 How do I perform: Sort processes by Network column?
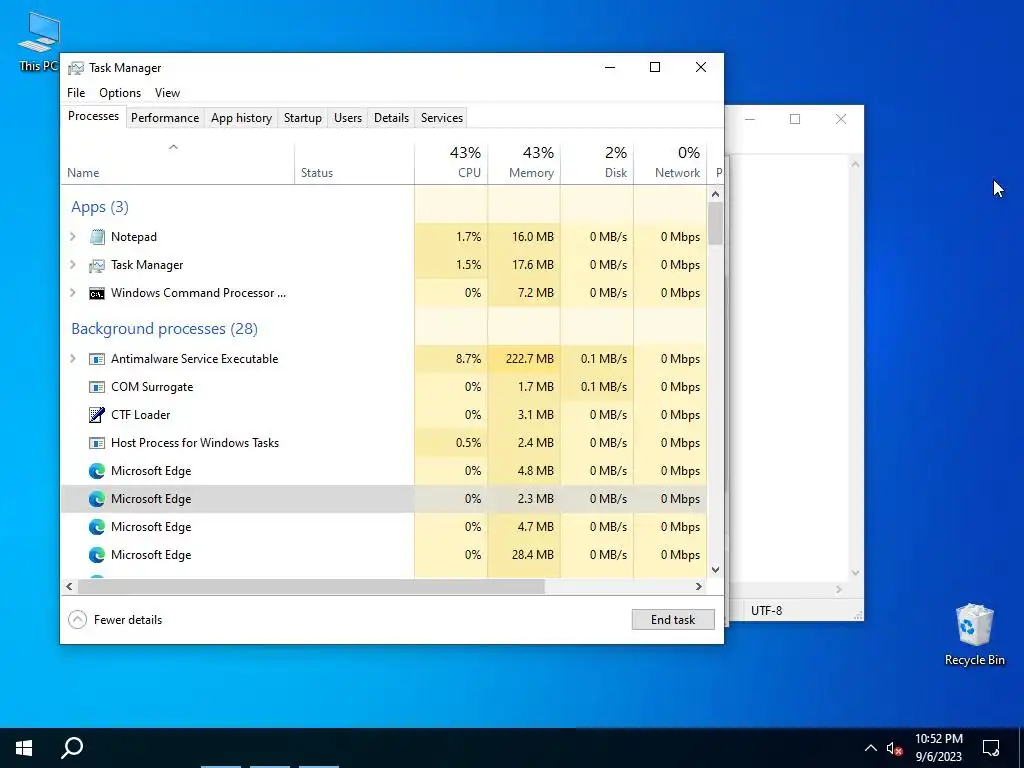point(670,163)
